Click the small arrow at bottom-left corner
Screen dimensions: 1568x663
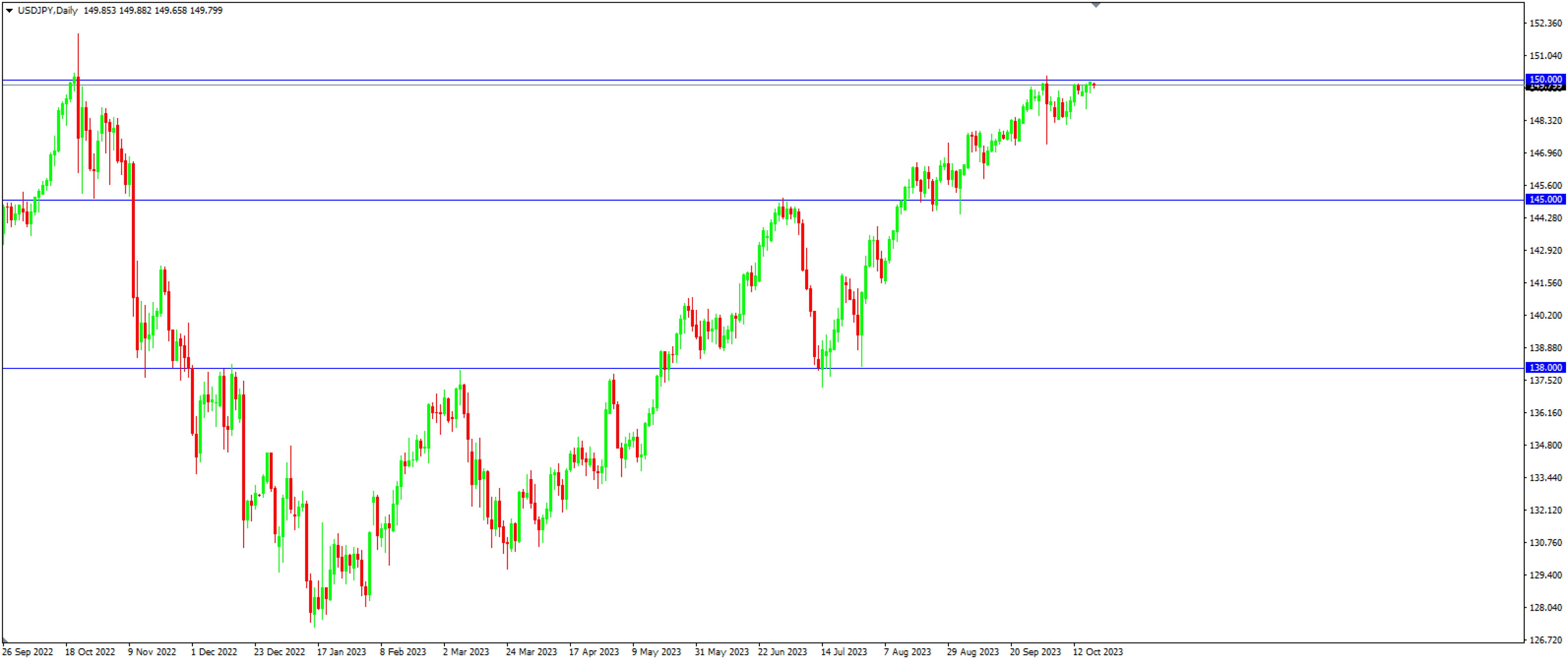[x=4, y=641]
